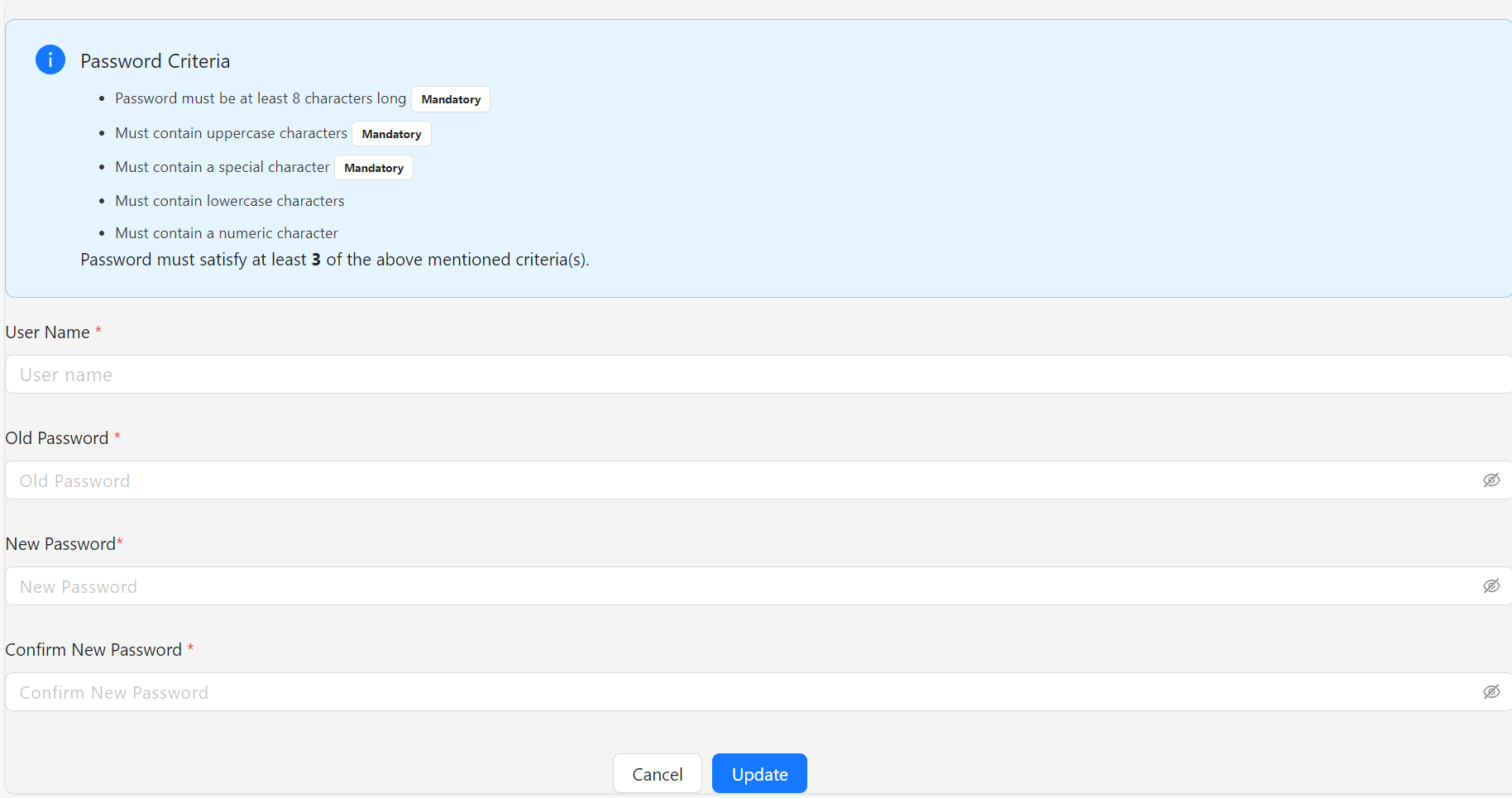This screenshot has width=1512, height=798.
Task: Show the New Password text
Action: point(1492,585)
